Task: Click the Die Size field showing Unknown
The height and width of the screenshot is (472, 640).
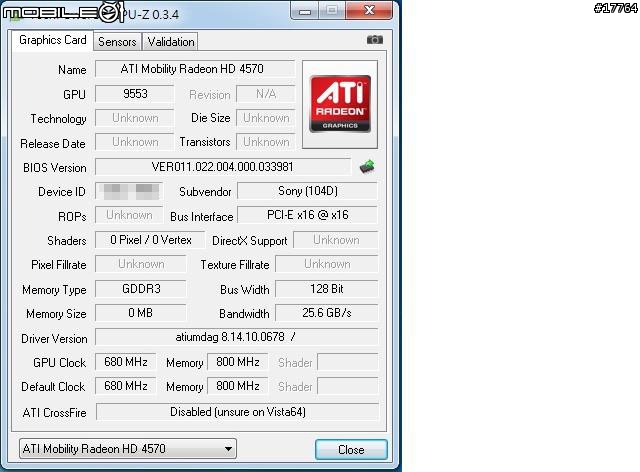Action: pyautogui.click(x=266, y=118)
